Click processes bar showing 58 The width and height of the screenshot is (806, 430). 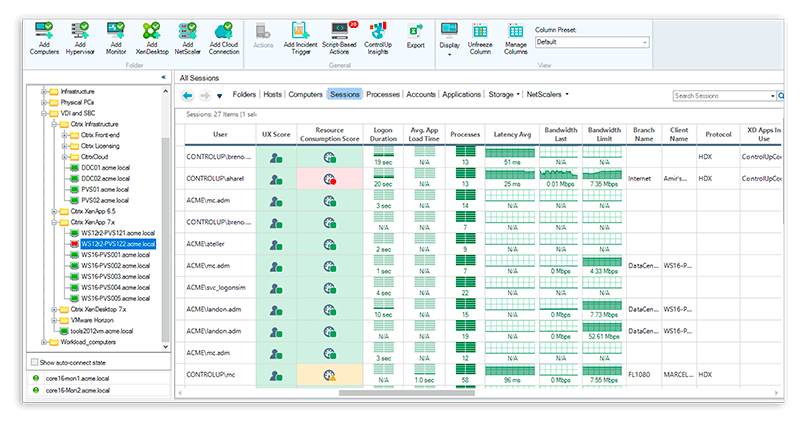pyautogui.click(x=465, y=370)
